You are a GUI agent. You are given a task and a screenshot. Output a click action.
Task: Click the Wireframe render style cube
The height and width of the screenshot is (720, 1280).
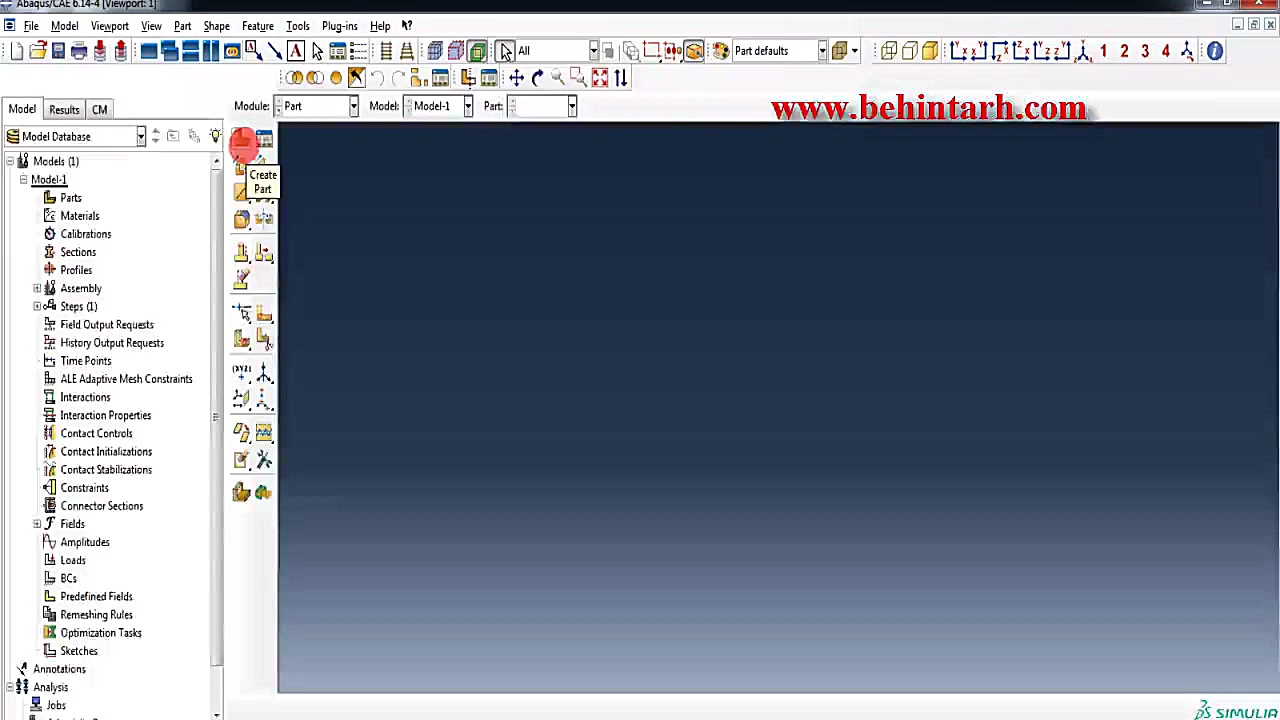tap(888, 51)
